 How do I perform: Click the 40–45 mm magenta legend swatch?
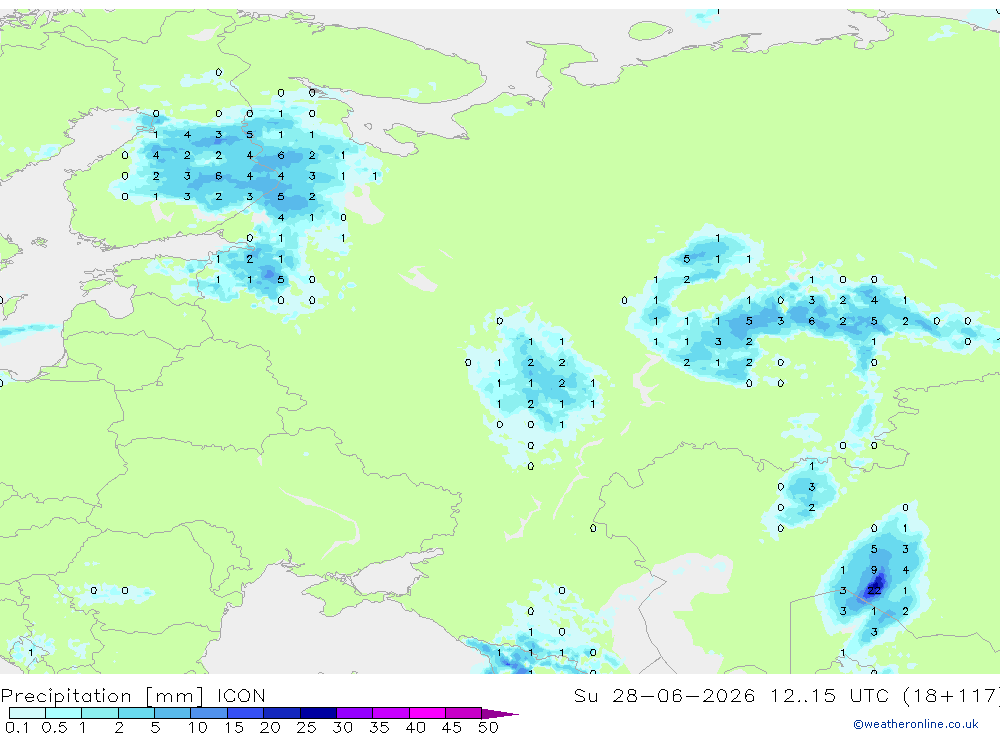(427, 713)
